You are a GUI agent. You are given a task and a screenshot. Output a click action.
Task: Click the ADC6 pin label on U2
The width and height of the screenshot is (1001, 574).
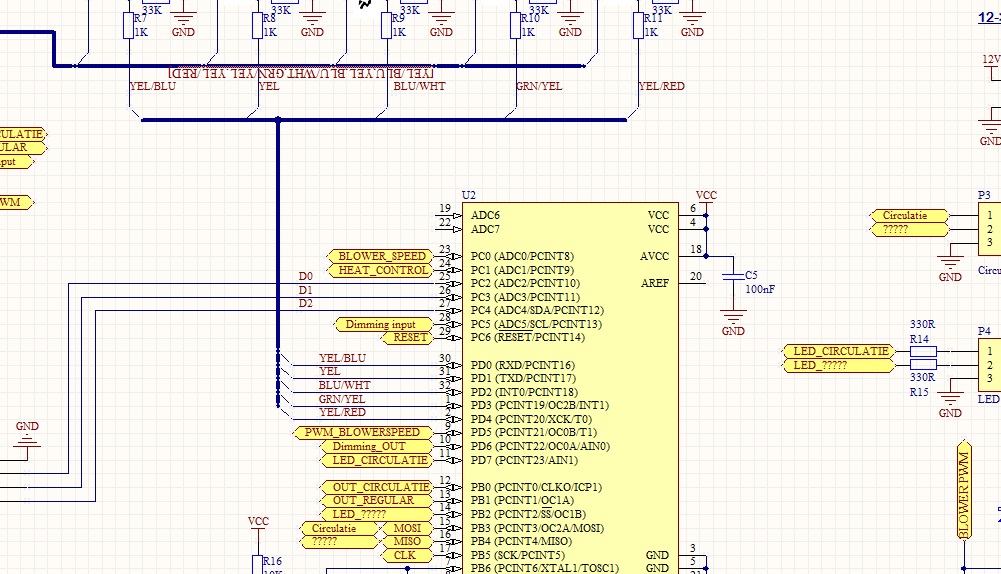coord(485,215)
